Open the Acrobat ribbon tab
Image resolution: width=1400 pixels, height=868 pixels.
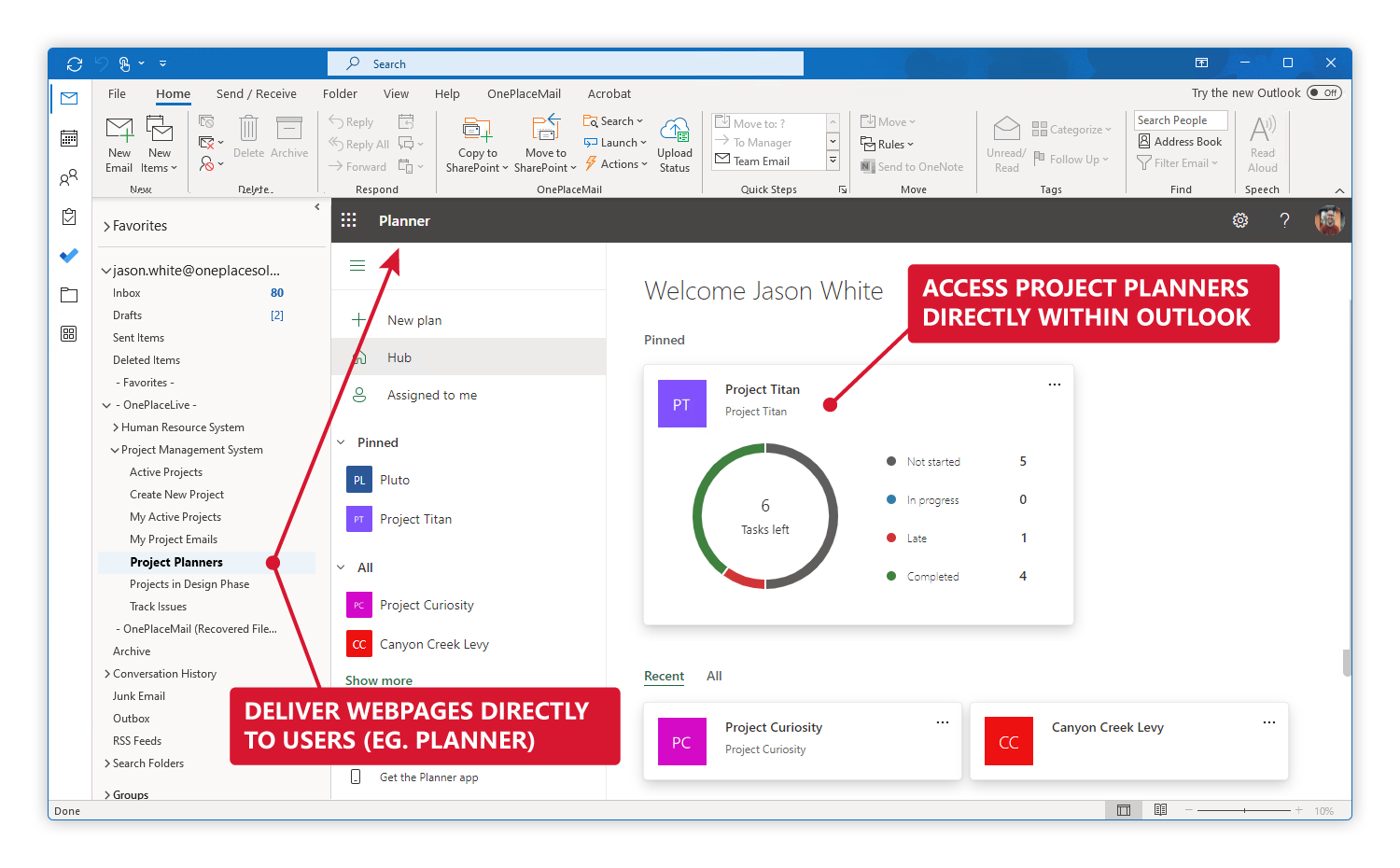(x=609, y=93)
